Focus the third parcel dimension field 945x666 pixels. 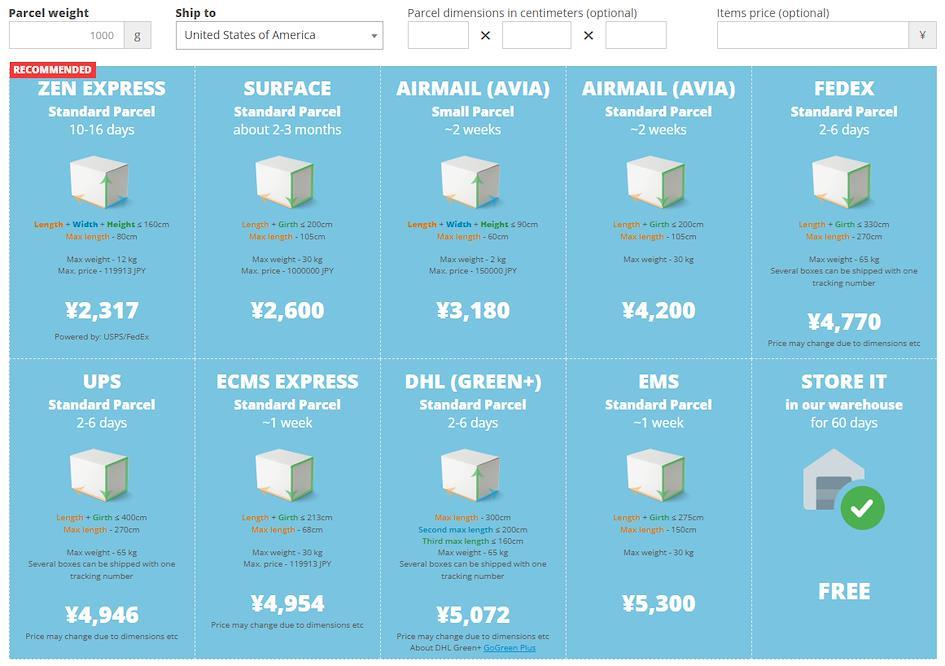(635, 35)
